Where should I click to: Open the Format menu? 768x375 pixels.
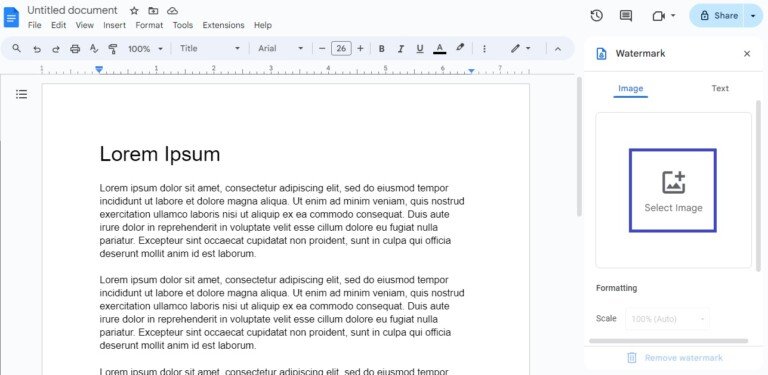click(149, 25)
